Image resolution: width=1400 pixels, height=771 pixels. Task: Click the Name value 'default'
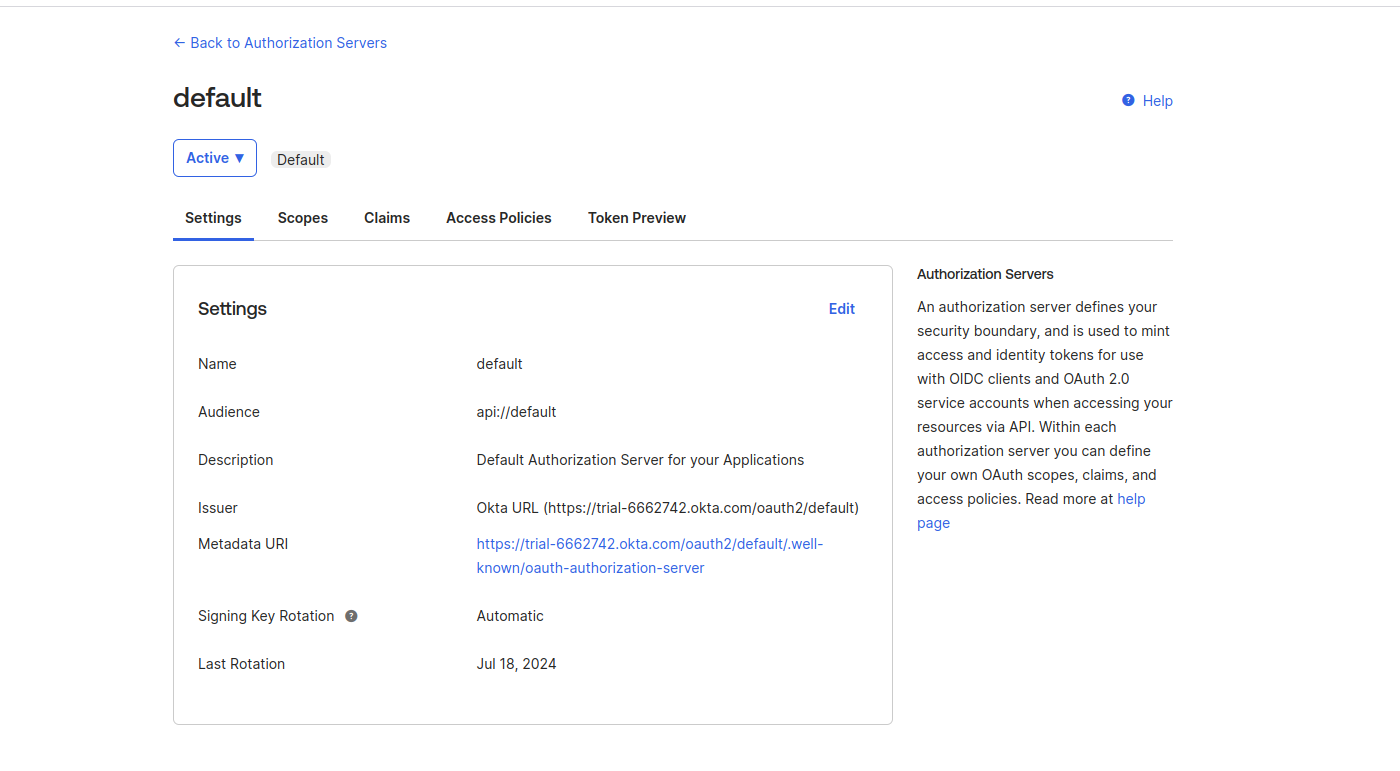pos(499,364)
